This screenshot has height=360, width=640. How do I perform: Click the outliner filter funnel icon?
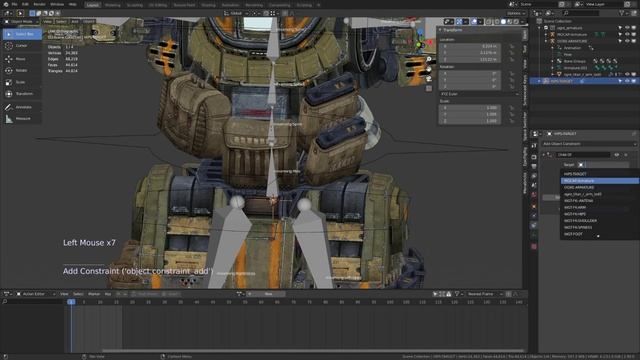[622, 13]
